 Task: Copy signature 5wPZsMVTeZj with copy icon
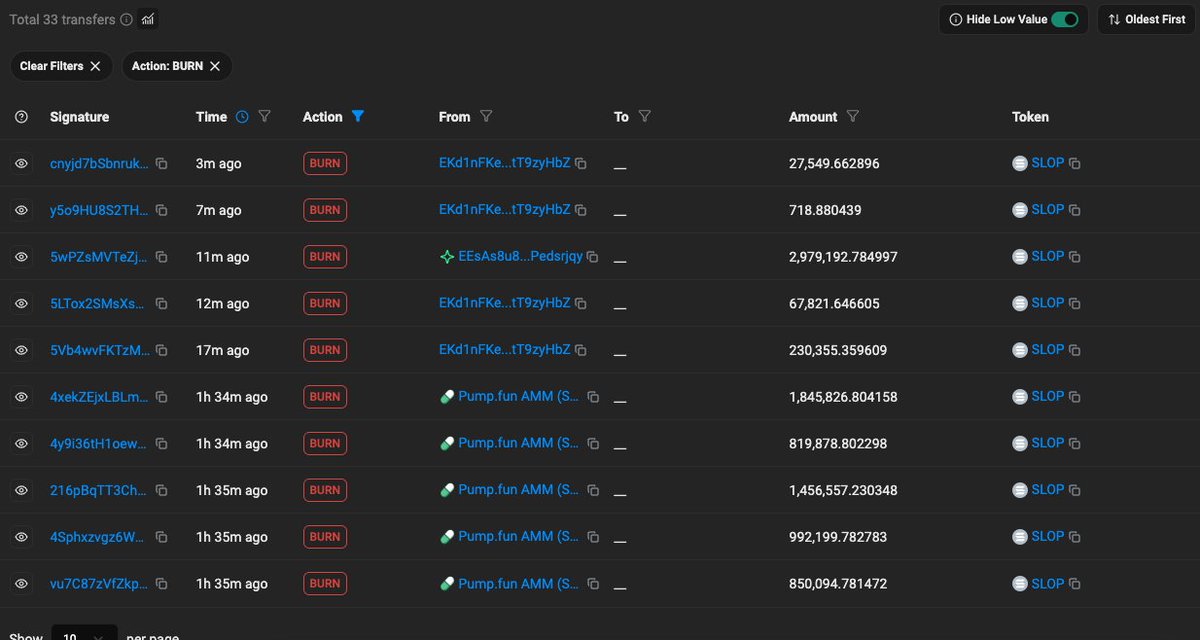(161, 257)
